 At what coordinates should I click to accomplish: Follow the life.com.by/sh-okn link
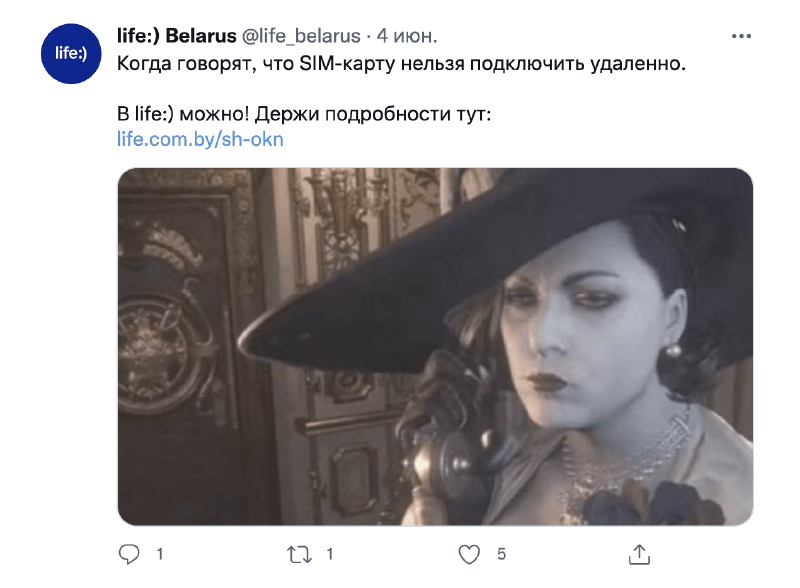coord(200,139)
